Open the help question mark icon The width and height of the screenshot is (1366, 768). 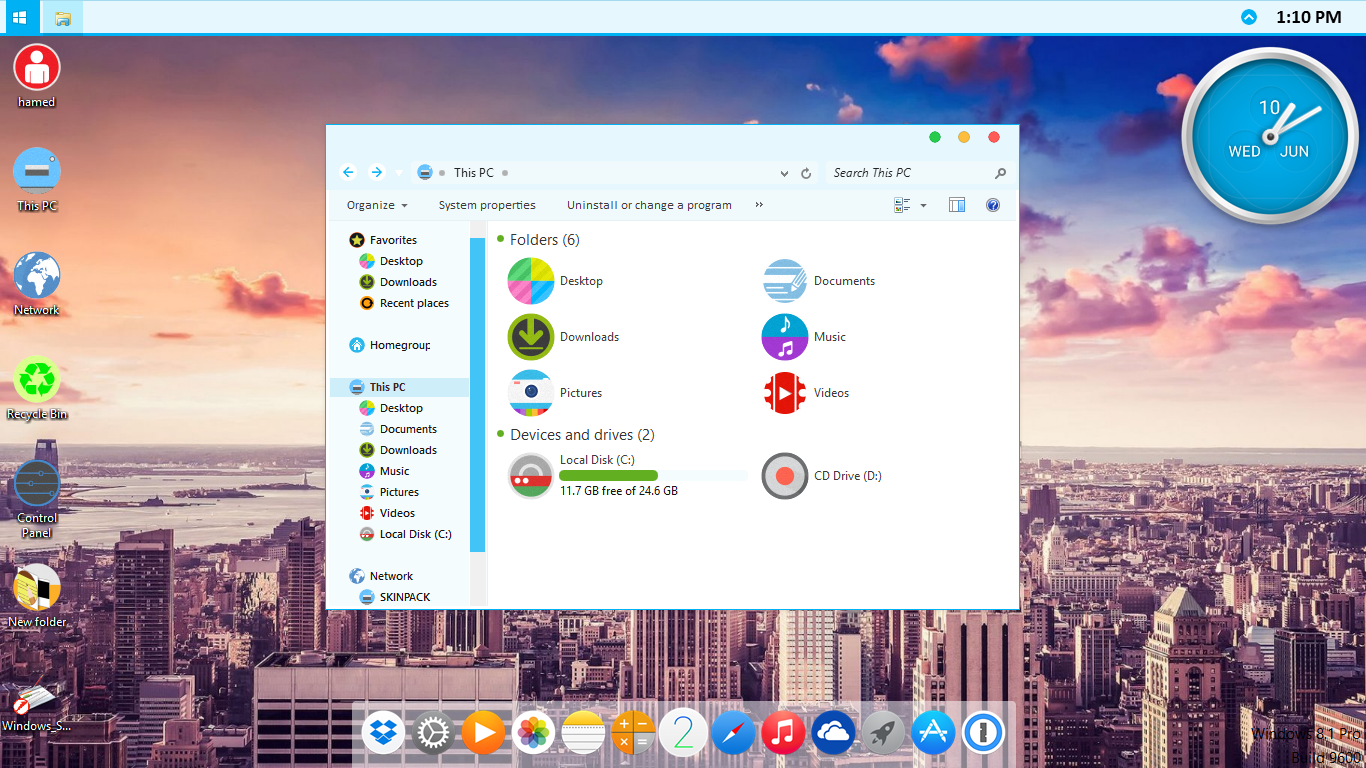click(x=993, y=205)
